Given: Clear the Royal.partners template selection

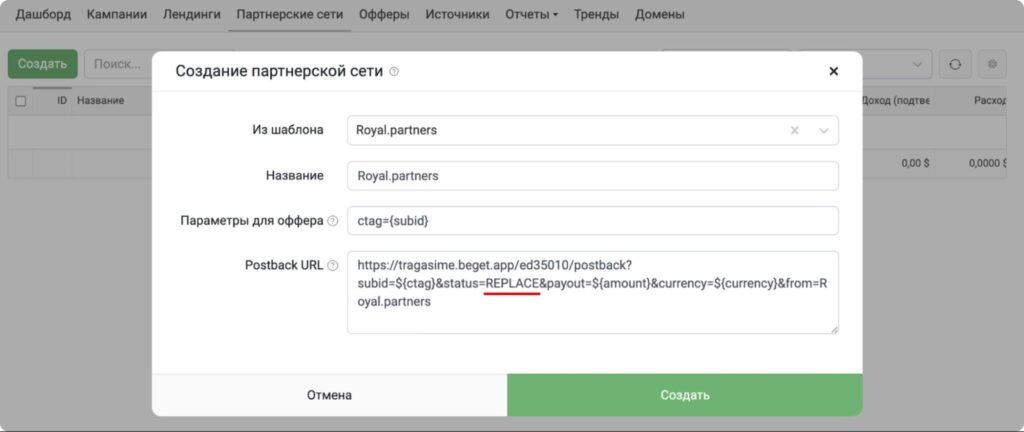Looking at the screenshot, I should [x=795, y=131].
